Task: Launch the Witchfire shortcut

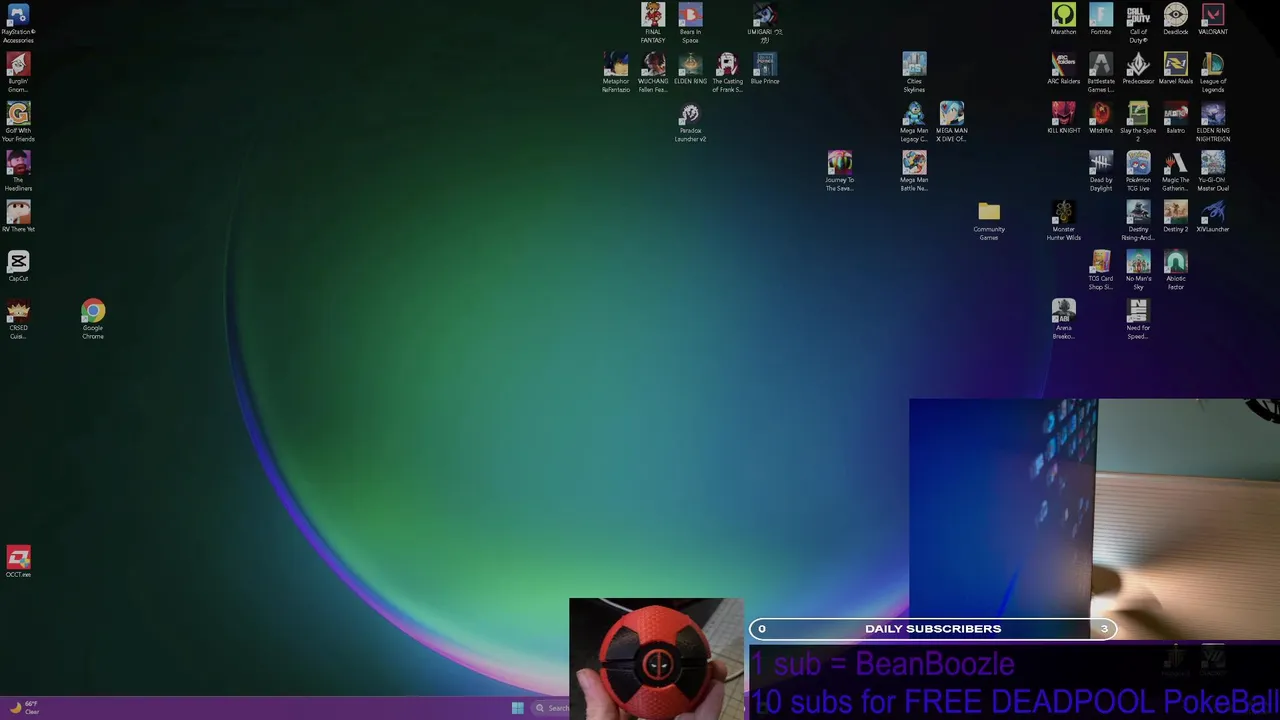Action: [x=1101, y=118]
